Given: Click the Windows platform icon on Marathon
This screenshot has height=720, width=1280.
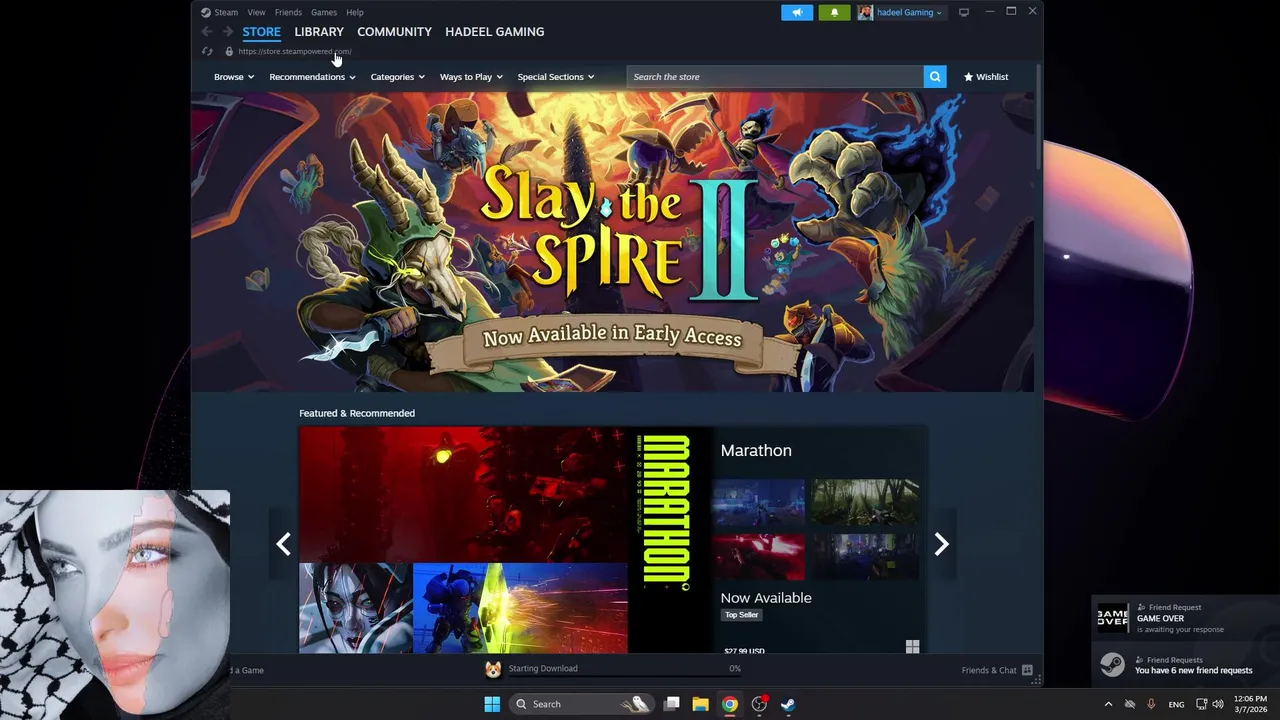Looking at the screenshot, I should (x=912, y=647).
